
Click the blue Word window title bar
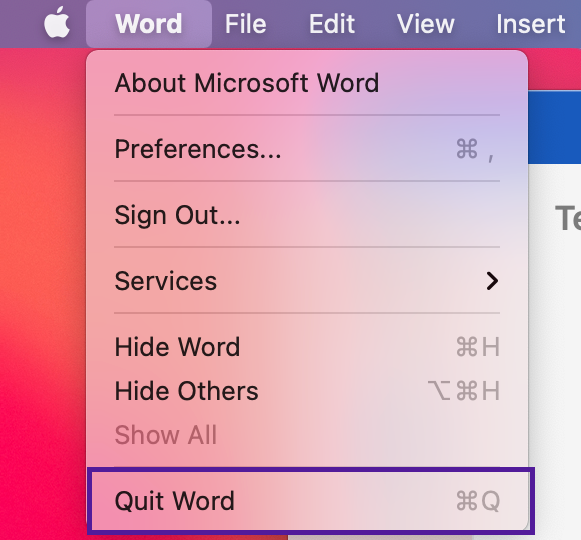click(554, 127)
